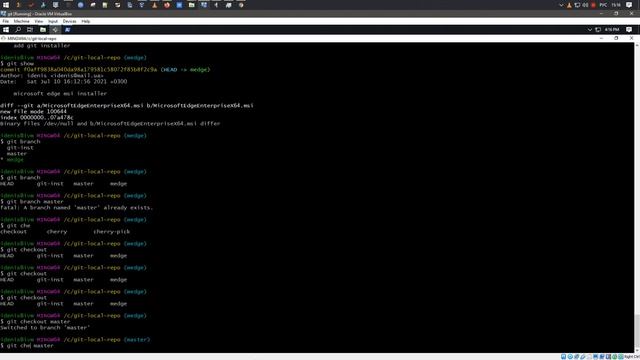Click the 'new file mode 100644' line

(x=33, y=111)
